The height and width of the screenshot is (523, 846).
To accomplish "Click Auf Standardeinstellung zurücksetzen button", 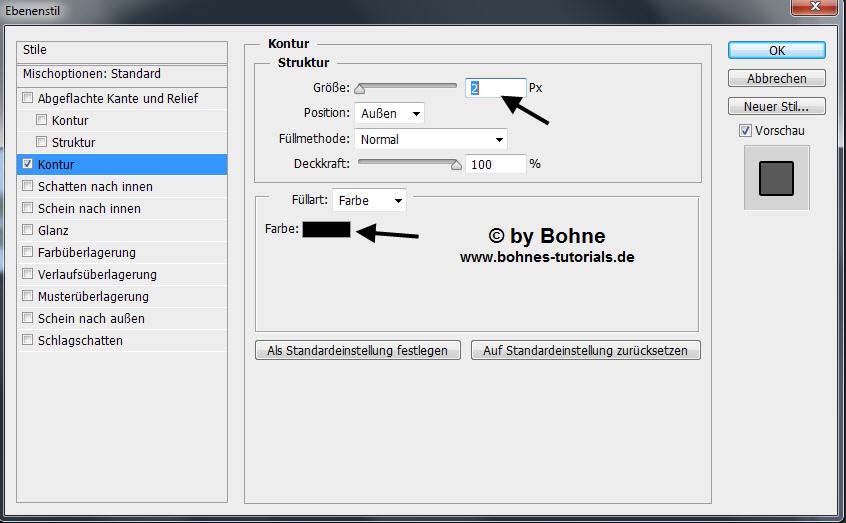I will click(586, 350).
